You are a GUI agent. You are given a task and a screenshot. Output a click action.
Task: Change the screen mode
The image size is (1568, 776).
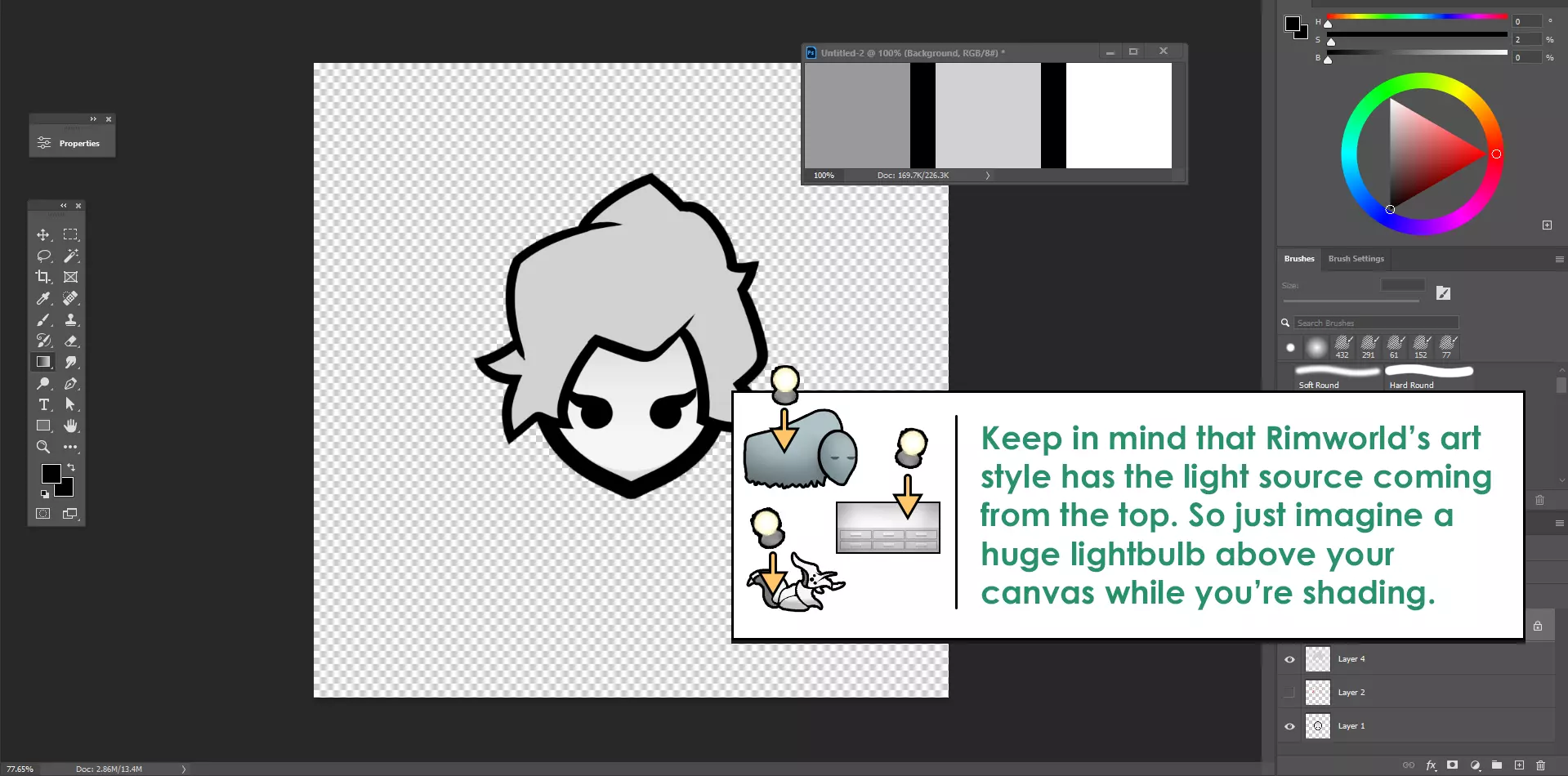pyautogui.click(x=70, y=514)
